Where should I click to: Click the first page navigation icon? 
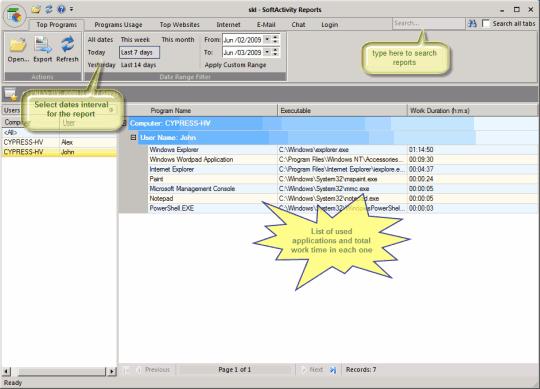pos(126,370)
